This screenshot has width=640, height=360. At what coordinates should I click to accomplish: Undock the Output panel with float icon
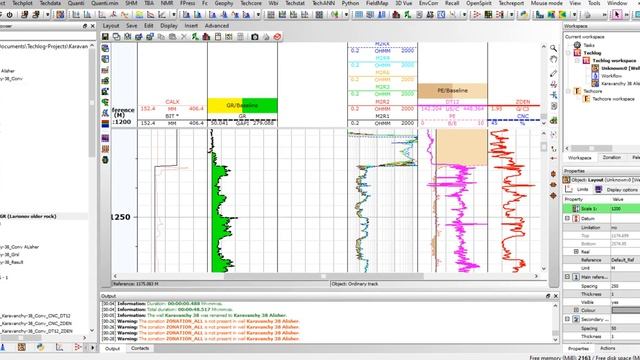[548, 296]
